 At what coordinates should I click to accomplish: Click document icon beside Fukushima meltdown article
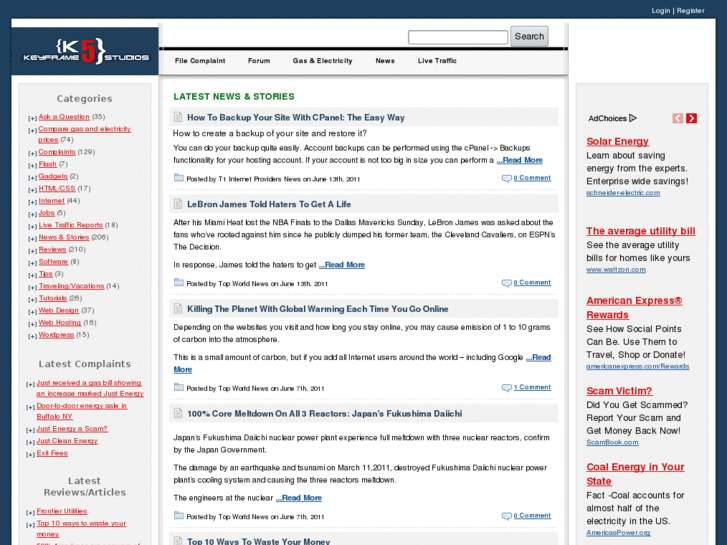(178, 413)
